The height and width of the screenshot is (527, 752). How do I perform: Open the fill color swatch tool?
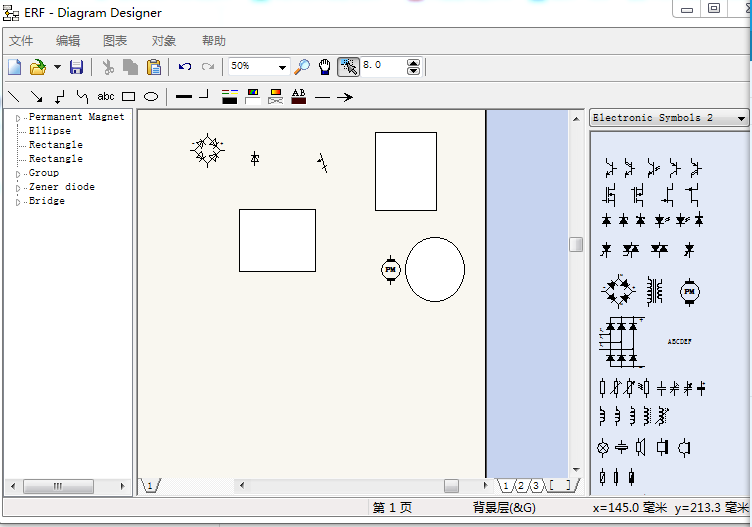point(252,97)
